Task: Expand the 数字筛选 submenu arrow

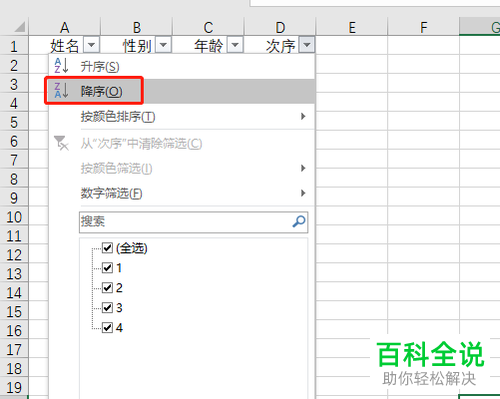Action: click(303, 193)
